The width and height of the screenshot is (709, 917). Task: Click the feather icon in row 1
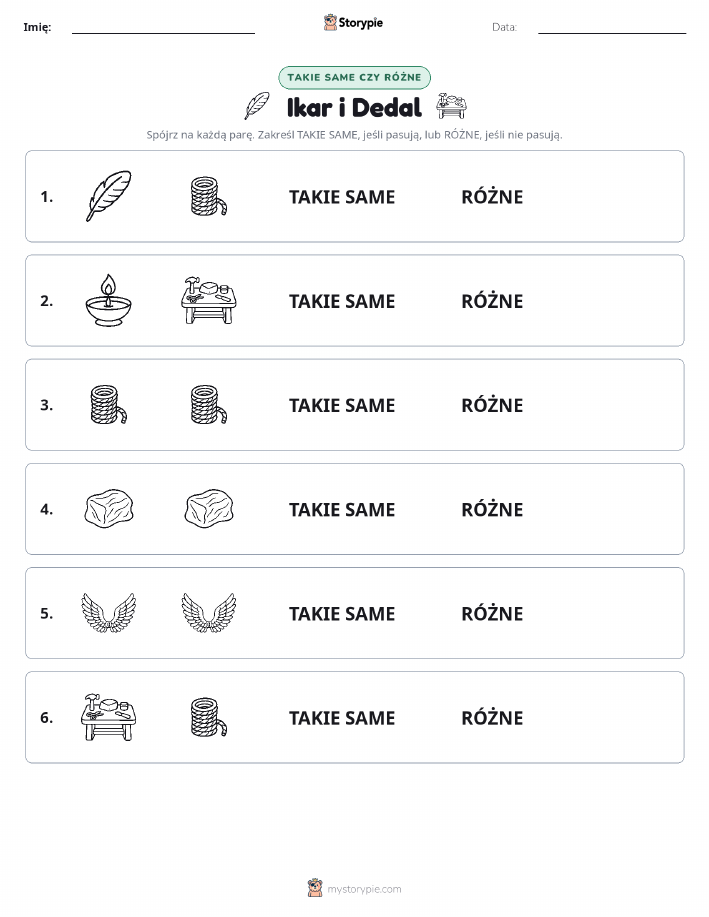[x=109, y=196]
